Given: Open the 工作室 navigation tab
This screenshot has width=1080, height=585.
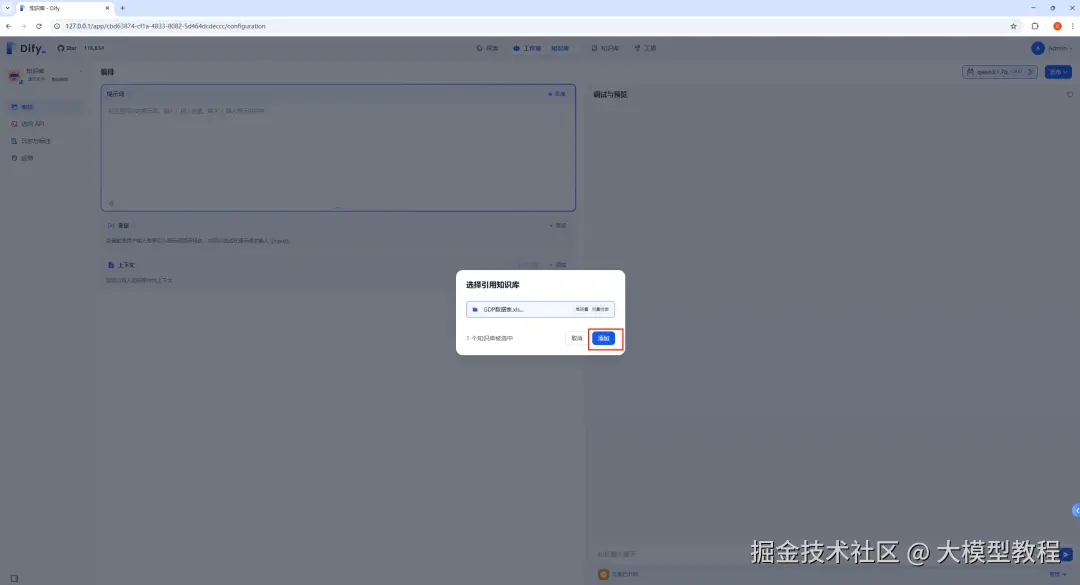Looking at the screenshot, I should pos(528,48).
